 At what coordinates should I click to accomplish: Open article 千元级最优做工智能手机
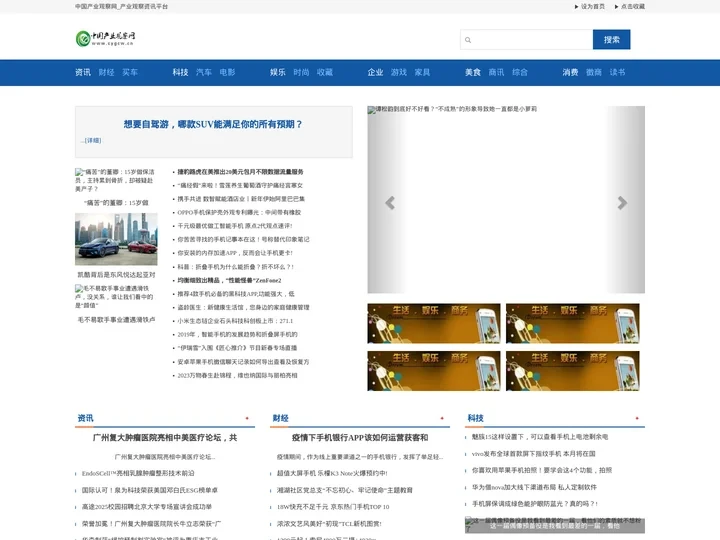click(x=235, y=226)
